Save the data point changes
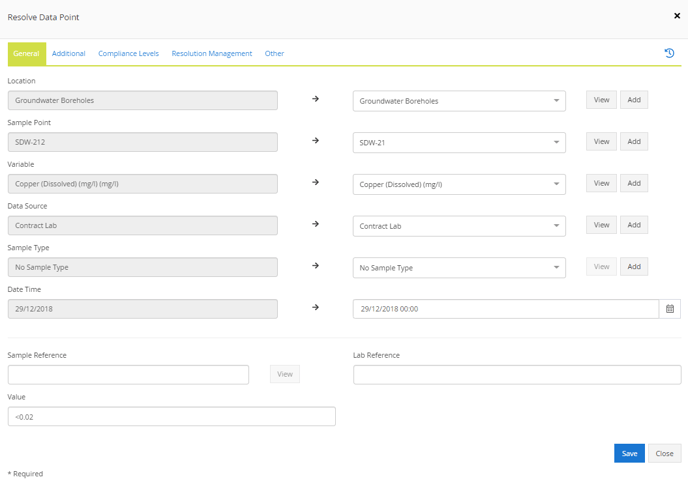This screenshot has height=490, width=688. [x=629, y=454]
